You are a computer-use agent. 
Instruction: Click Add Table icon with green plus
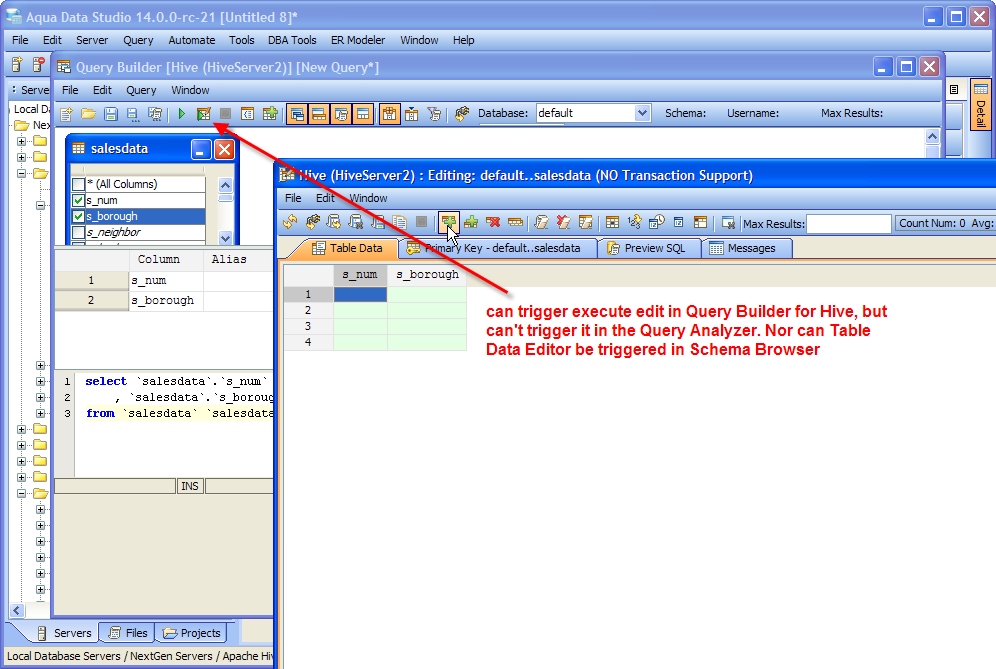pyautogui.click(x=270, y=114)
